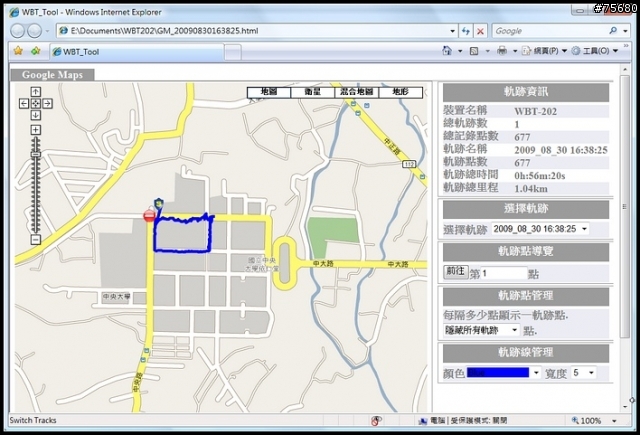Click the track point number field

504,273
